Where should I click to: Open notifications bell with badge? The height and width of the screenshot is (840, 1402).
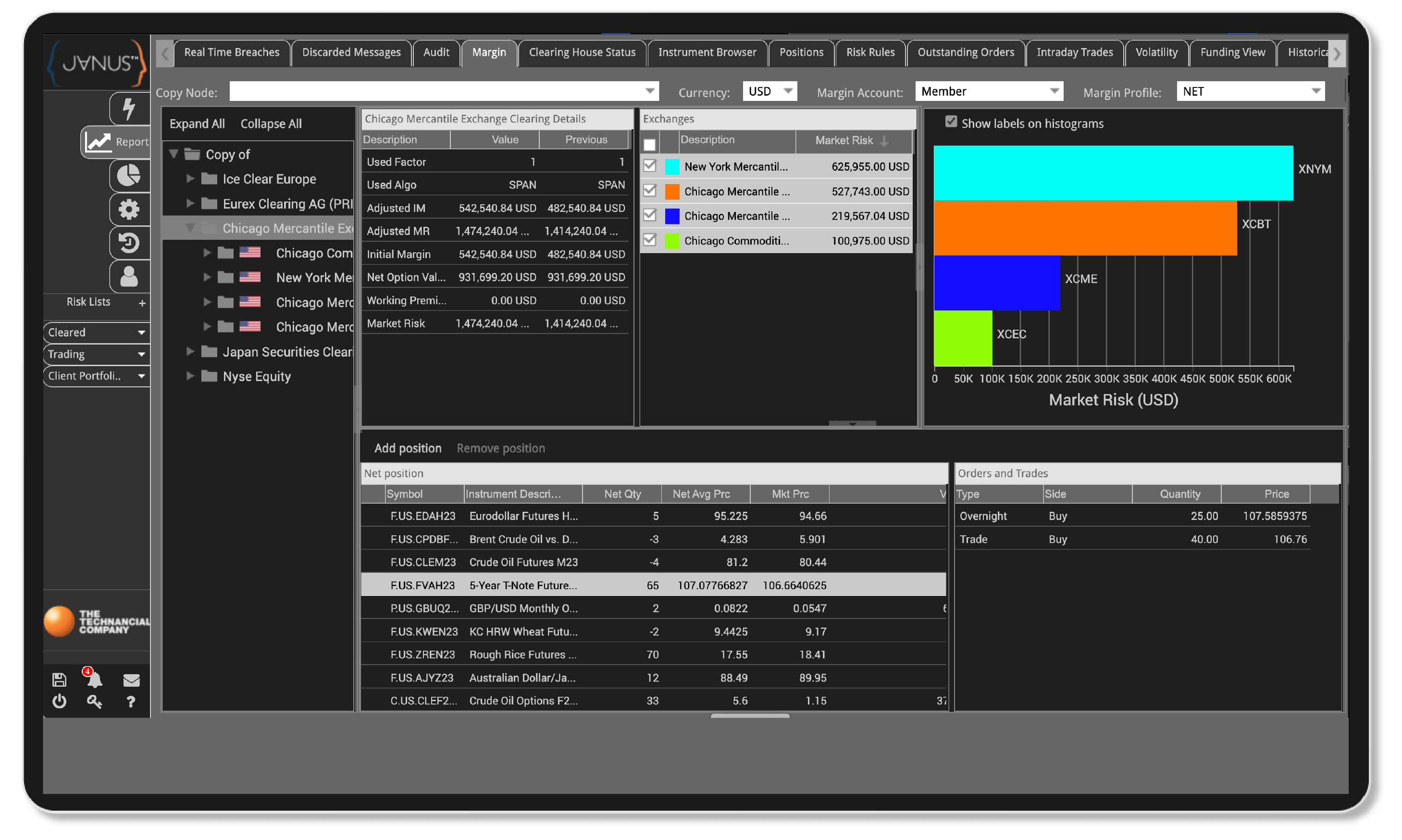click(x=94, y=679)
